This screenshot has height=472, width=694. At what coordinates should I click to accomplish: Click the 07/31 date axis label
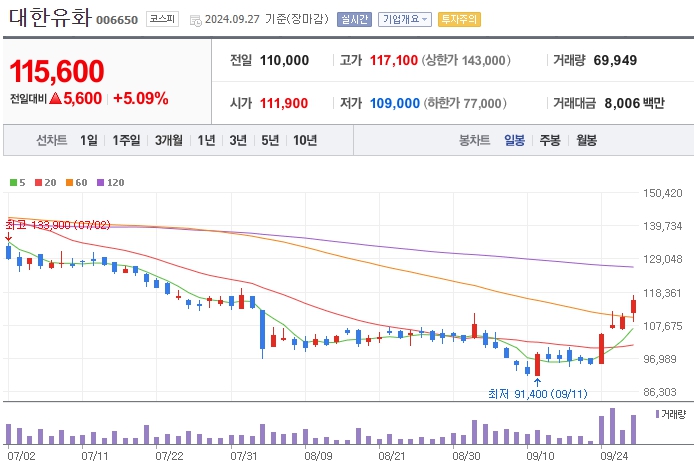pyautogui.click(x=244, y=456)
